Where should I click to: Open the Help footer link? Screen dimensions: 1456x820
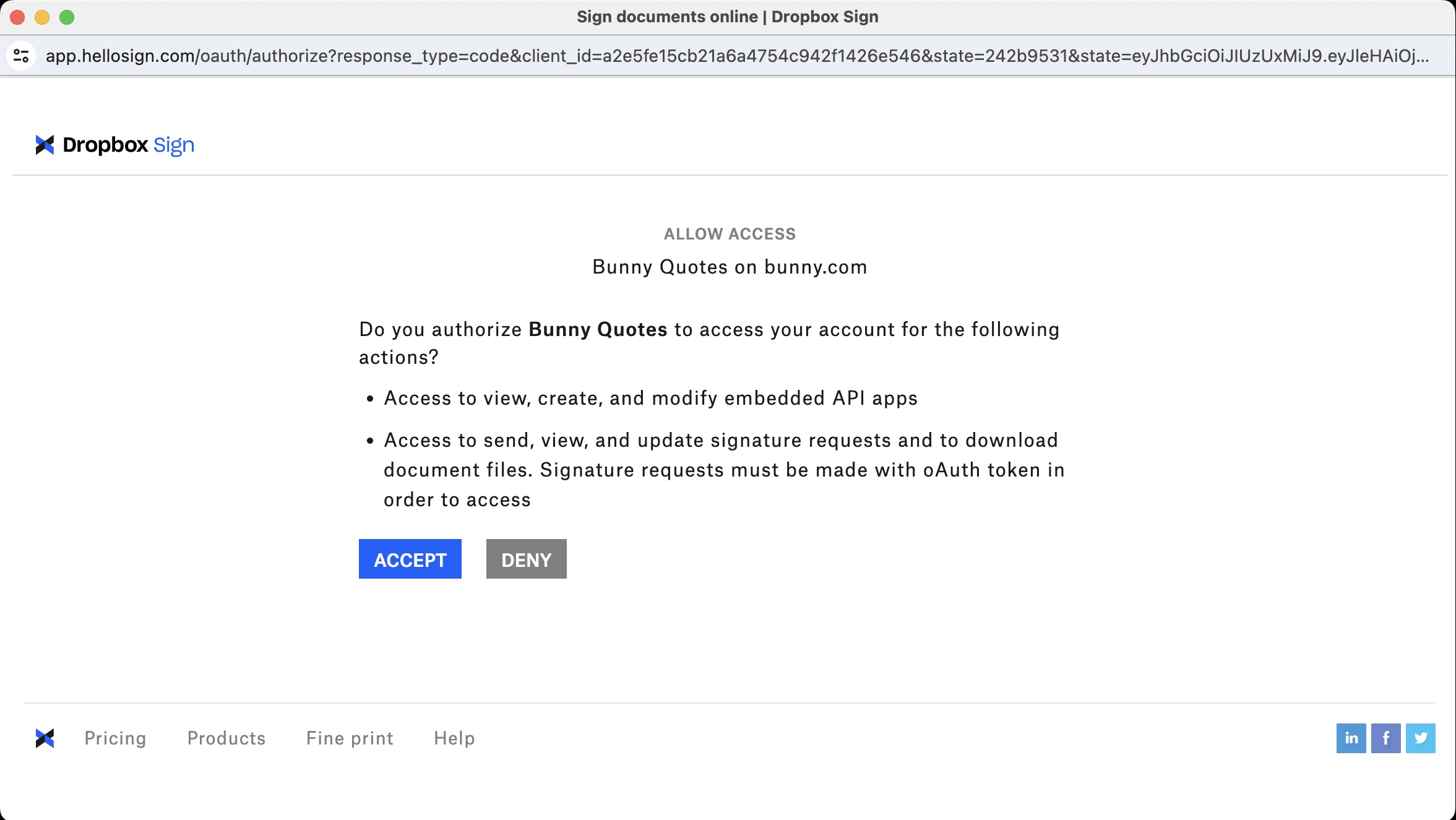[x=455, y=738]
